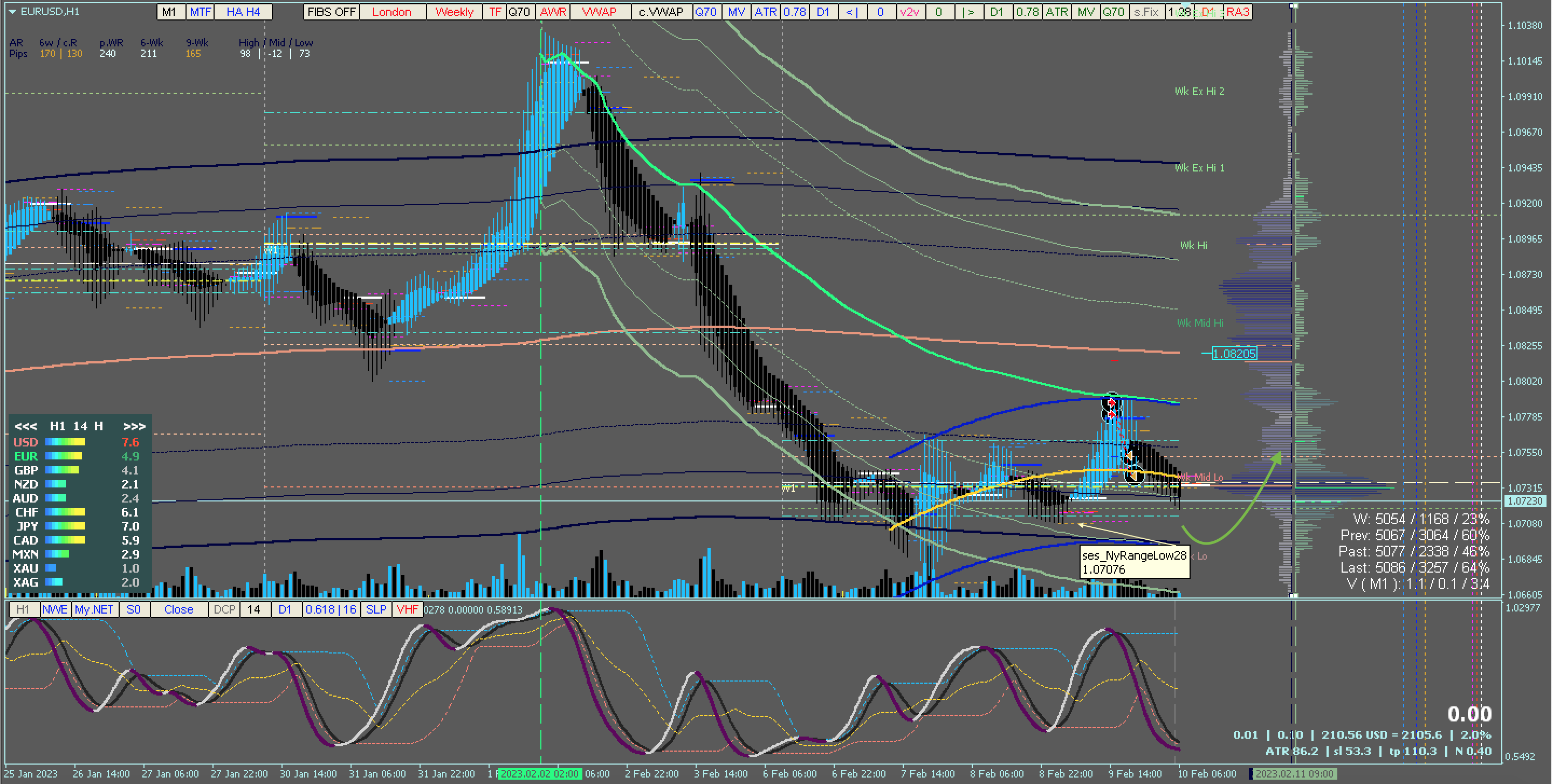The width and height of the screenshot is (1553, 784).
Task: Click the red VHF indicator button
Action: pyautogui.click(x=407, y=609)
